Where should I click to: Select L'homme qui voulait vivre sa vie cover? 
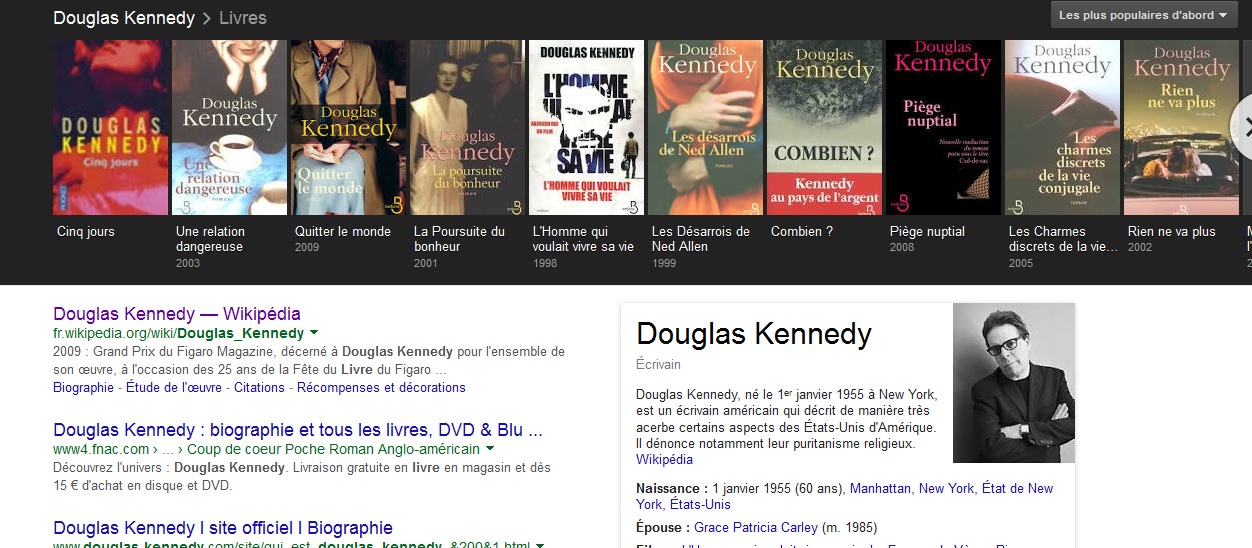[586, 127]
